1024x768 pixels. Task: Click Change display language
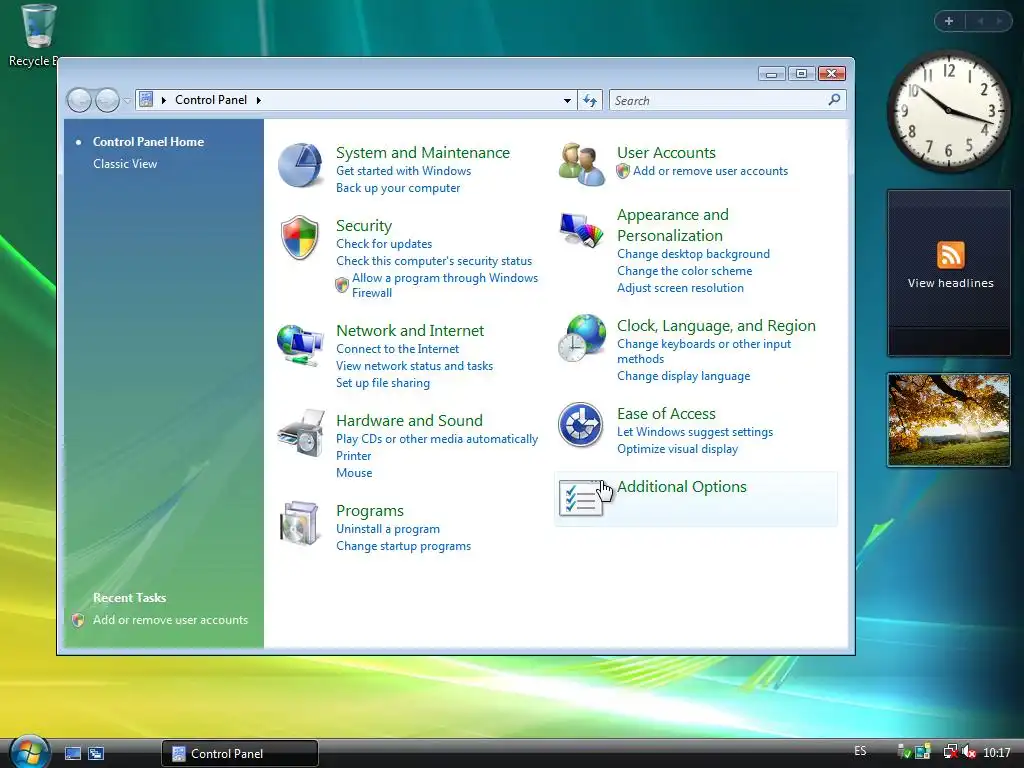click(683, 376)
